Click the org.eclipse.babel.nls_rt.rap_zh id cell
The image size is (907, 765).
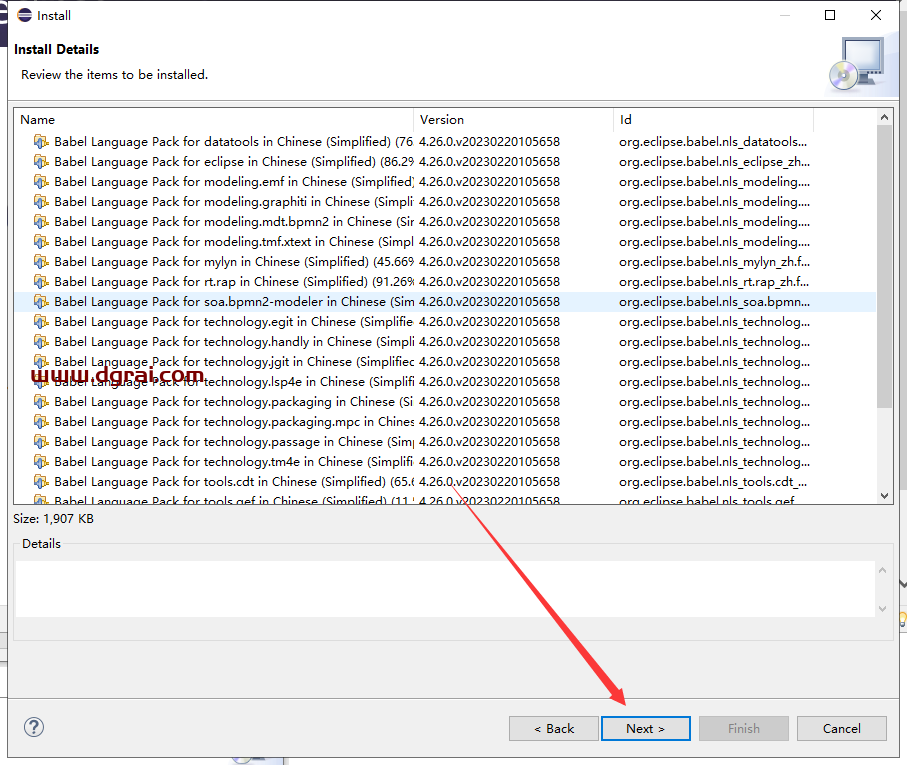[714, 282]
